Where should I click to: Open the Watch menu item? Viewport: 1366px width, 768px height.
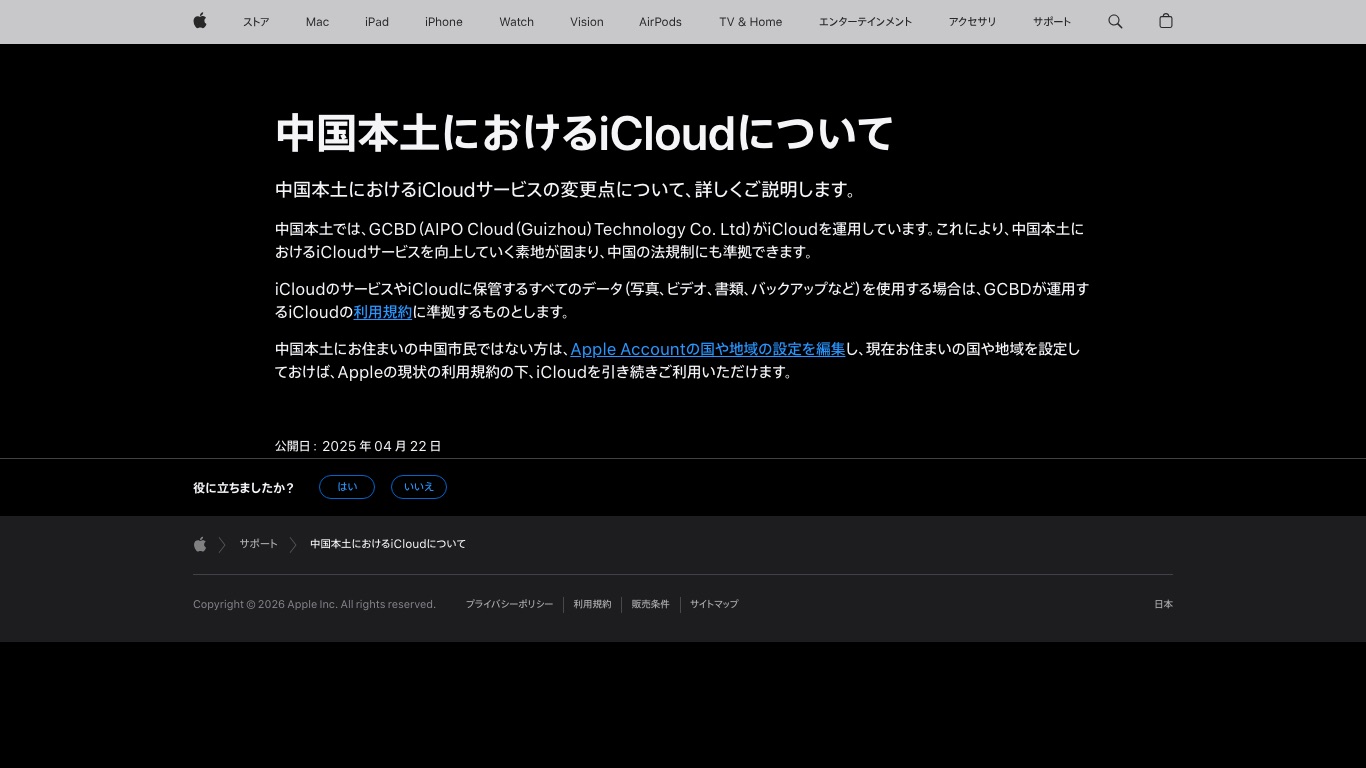point(517,22)
